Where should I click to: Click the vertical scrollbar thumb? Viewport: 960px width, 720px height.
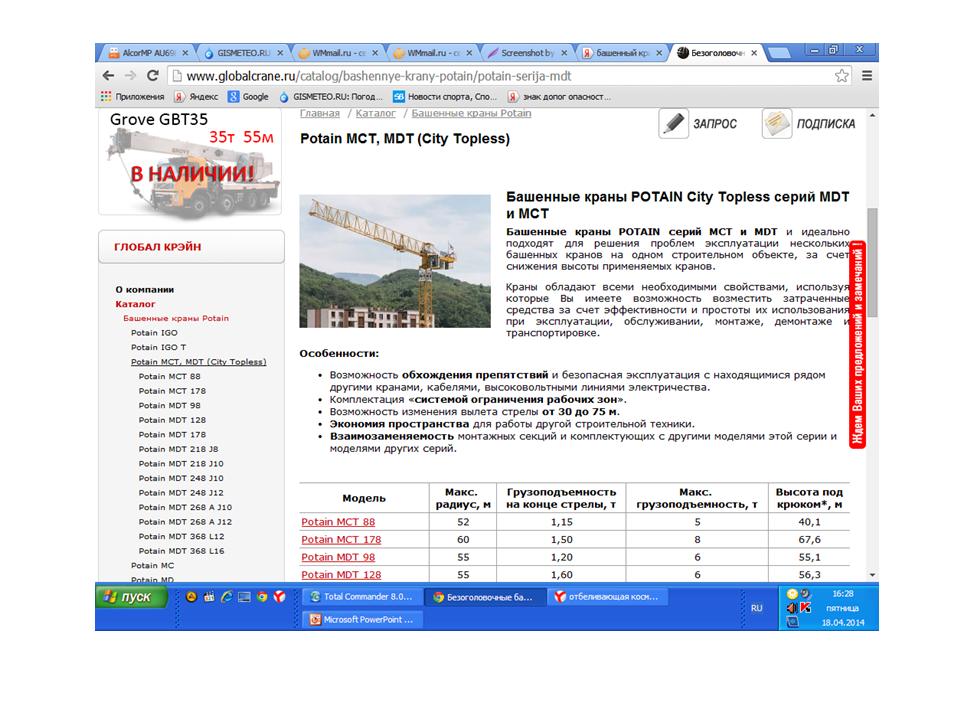pyautogui.click(x=872, y=262)
